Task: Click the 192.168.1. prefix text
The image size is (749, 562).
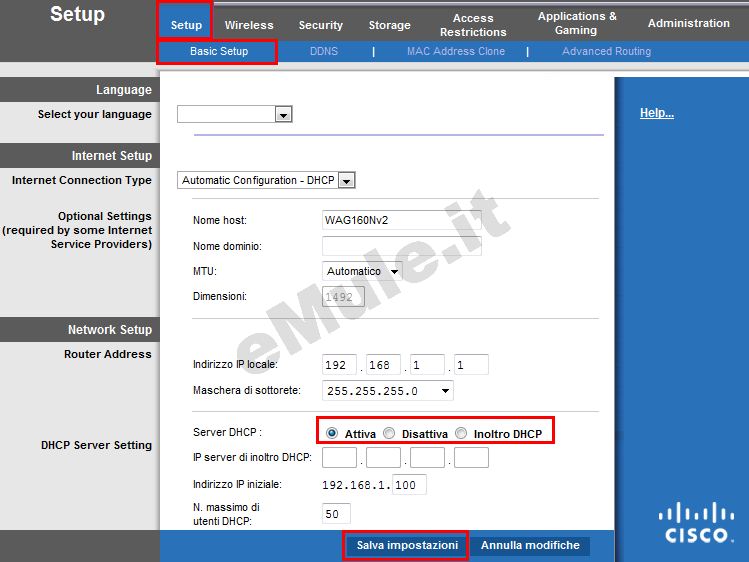Action: [x=356, y=485]
